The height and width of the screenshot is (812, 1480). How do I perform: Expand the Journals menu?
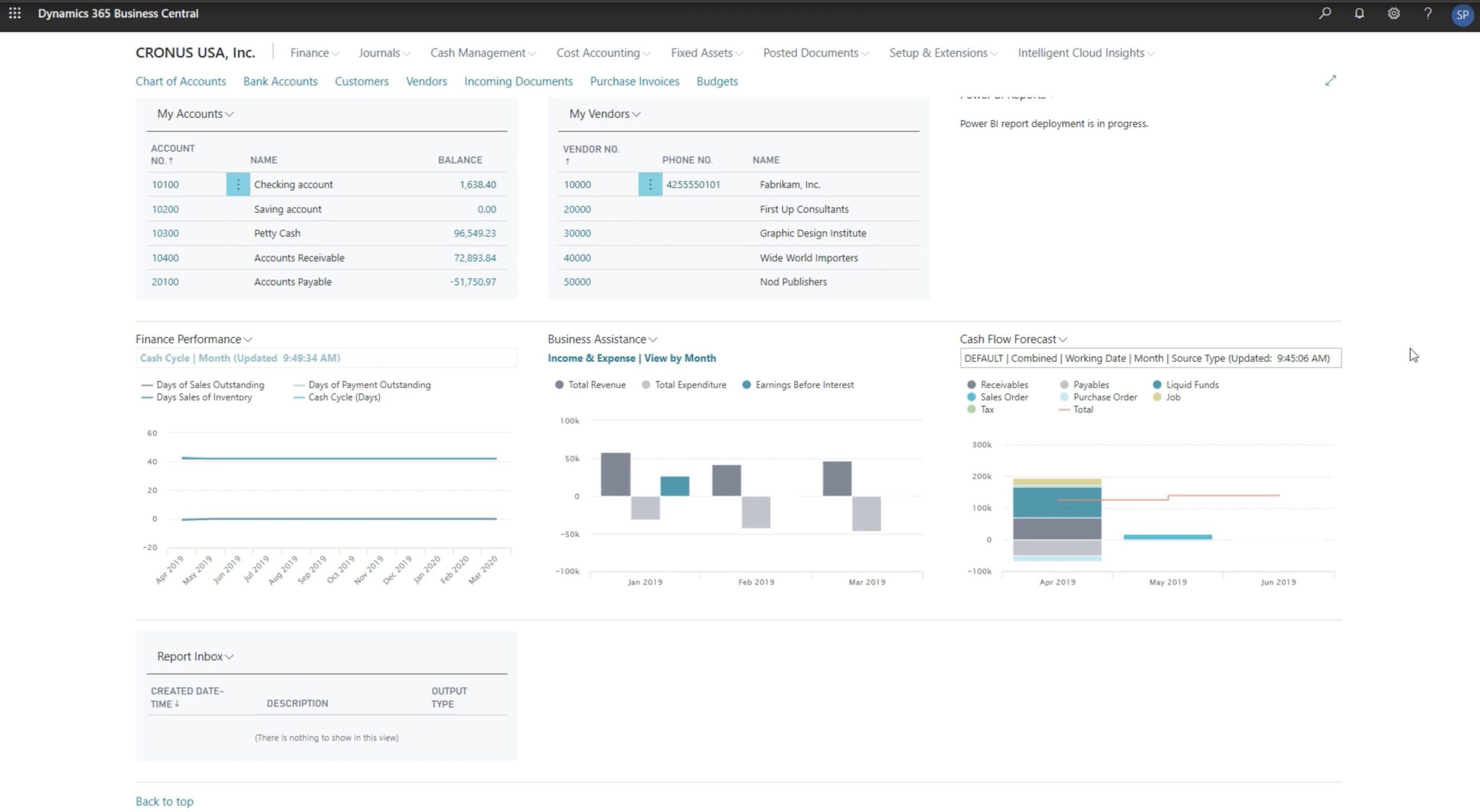384,53
